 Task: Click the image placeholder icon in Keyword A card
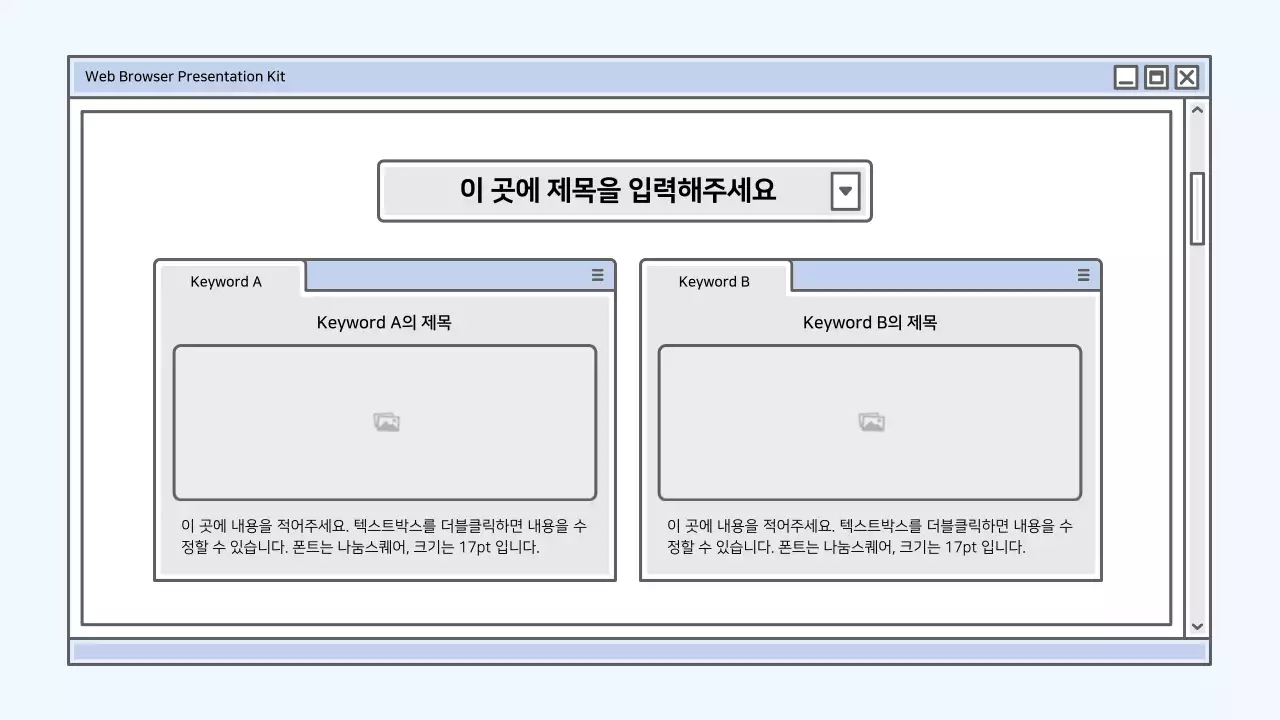[386, 421]
